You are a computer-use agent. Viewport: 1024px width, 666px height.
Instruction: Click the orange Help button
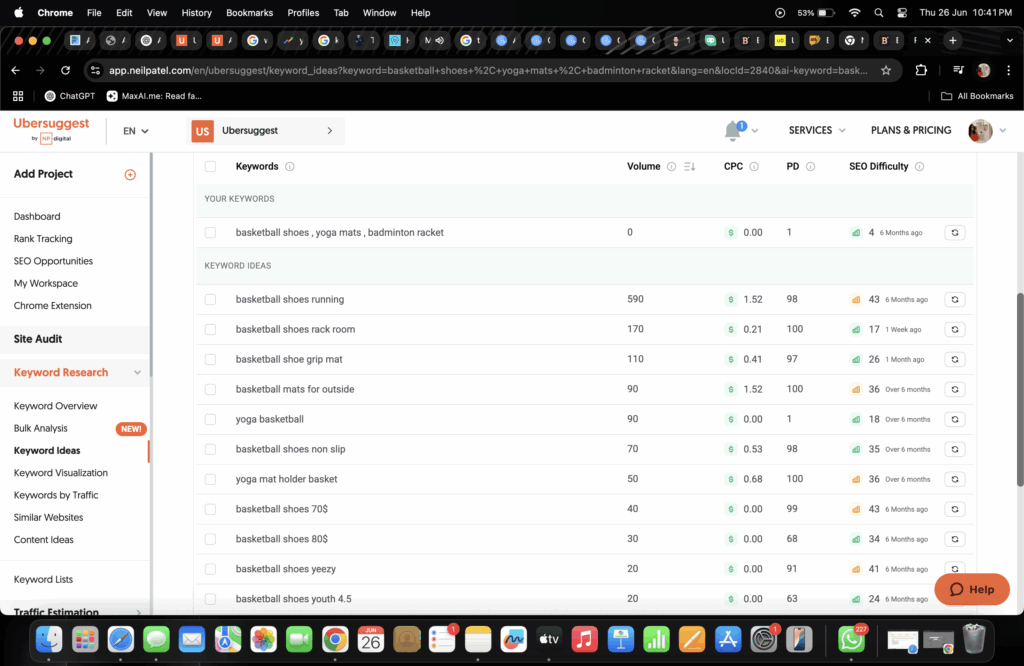pyautogui.click(x=971, y=589)
